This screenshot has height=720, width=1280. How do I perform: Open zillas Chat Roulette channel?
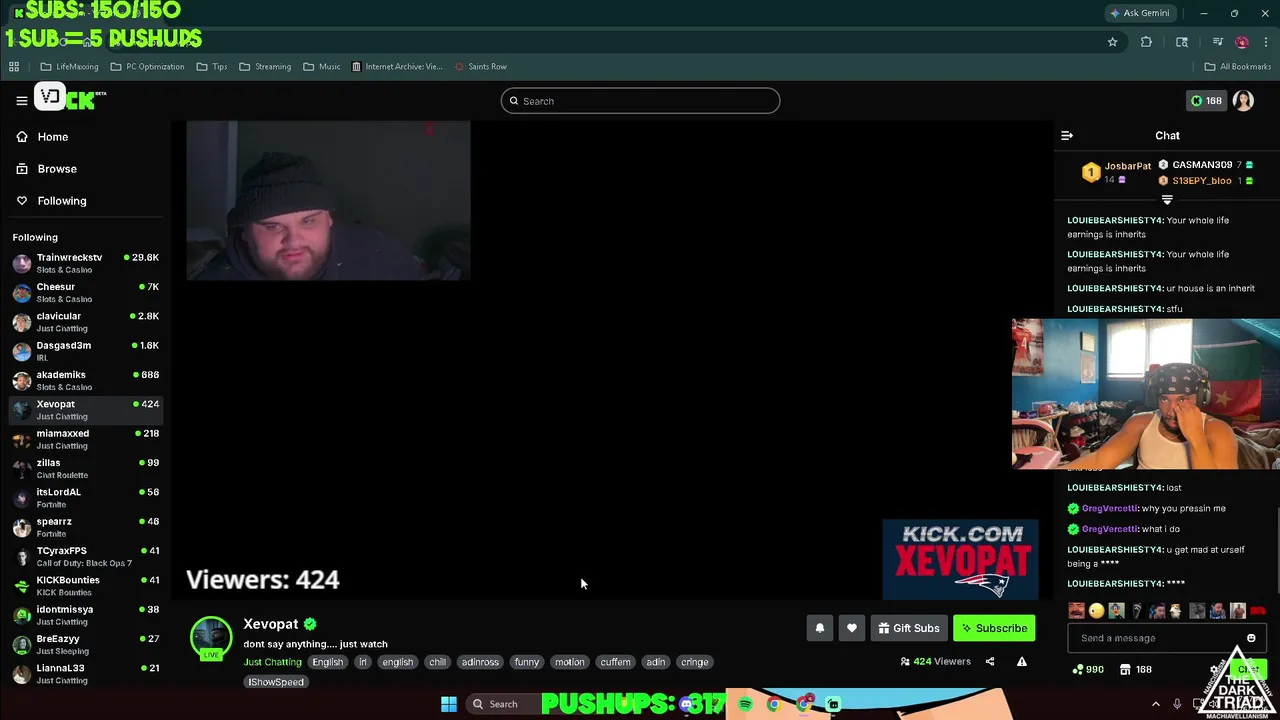click(x=85, y=468)
